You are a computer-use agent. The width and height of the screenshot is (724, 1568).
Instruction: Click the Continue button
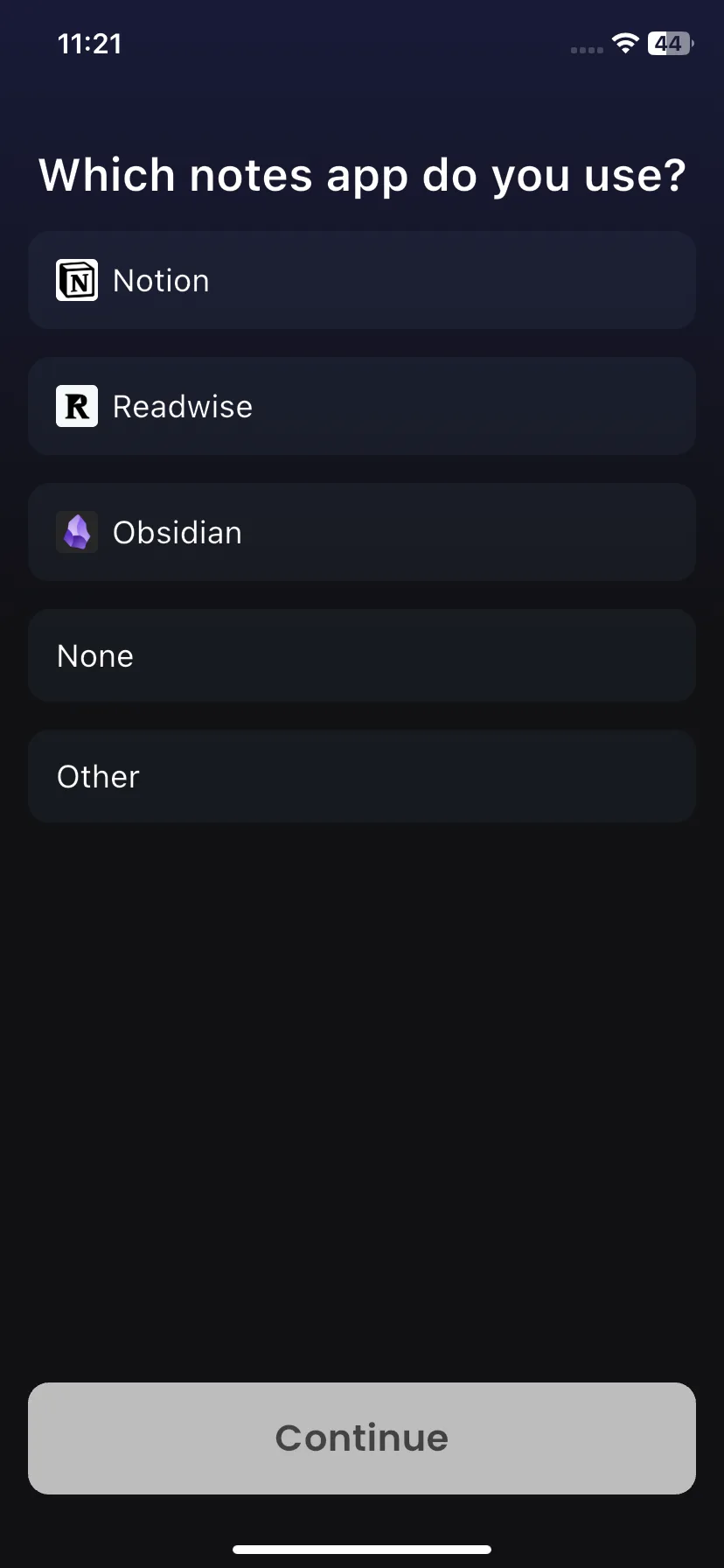pyautogui.click(x=362, y=1438)
